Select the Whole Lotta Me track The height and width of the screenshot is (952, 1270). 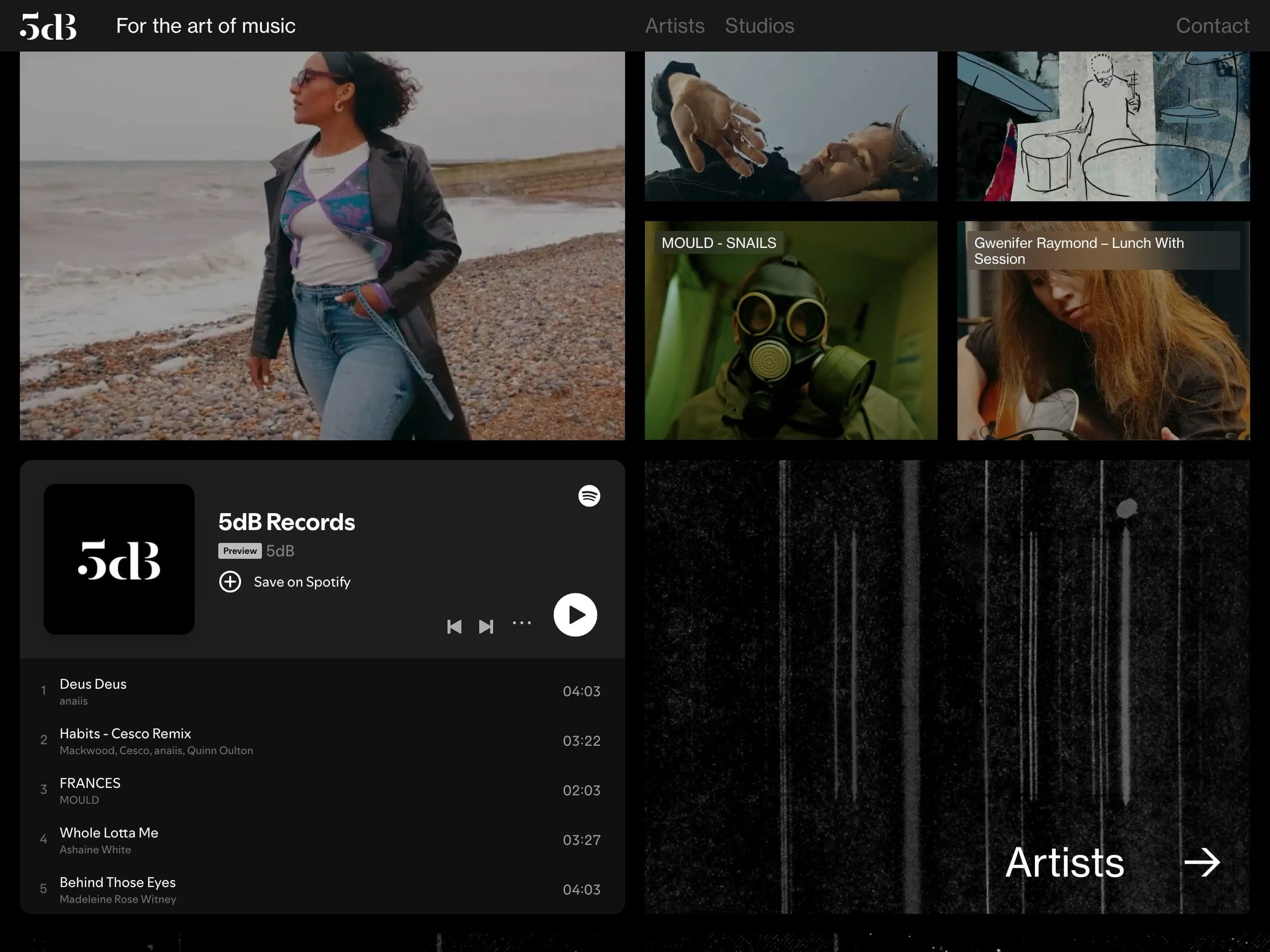[109, 833]
